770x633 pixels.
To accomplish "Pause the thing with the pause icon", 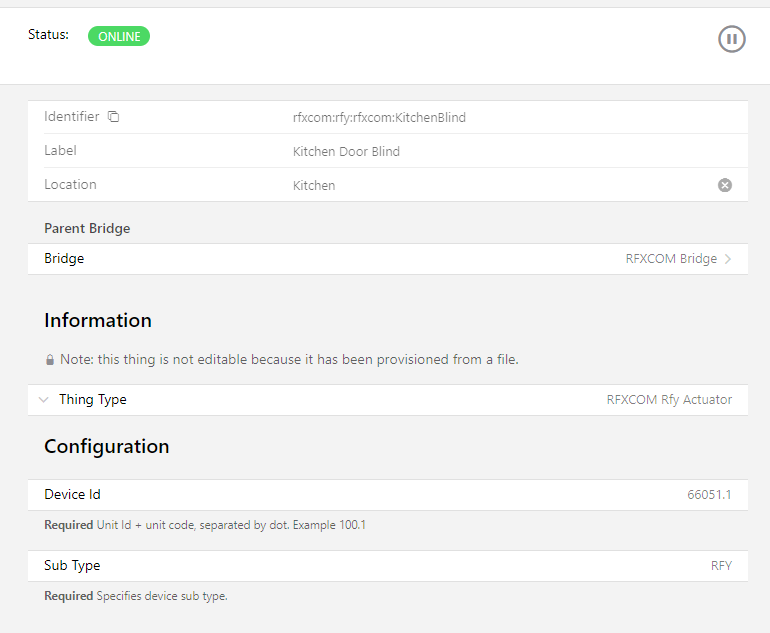I will click(731, 39).
